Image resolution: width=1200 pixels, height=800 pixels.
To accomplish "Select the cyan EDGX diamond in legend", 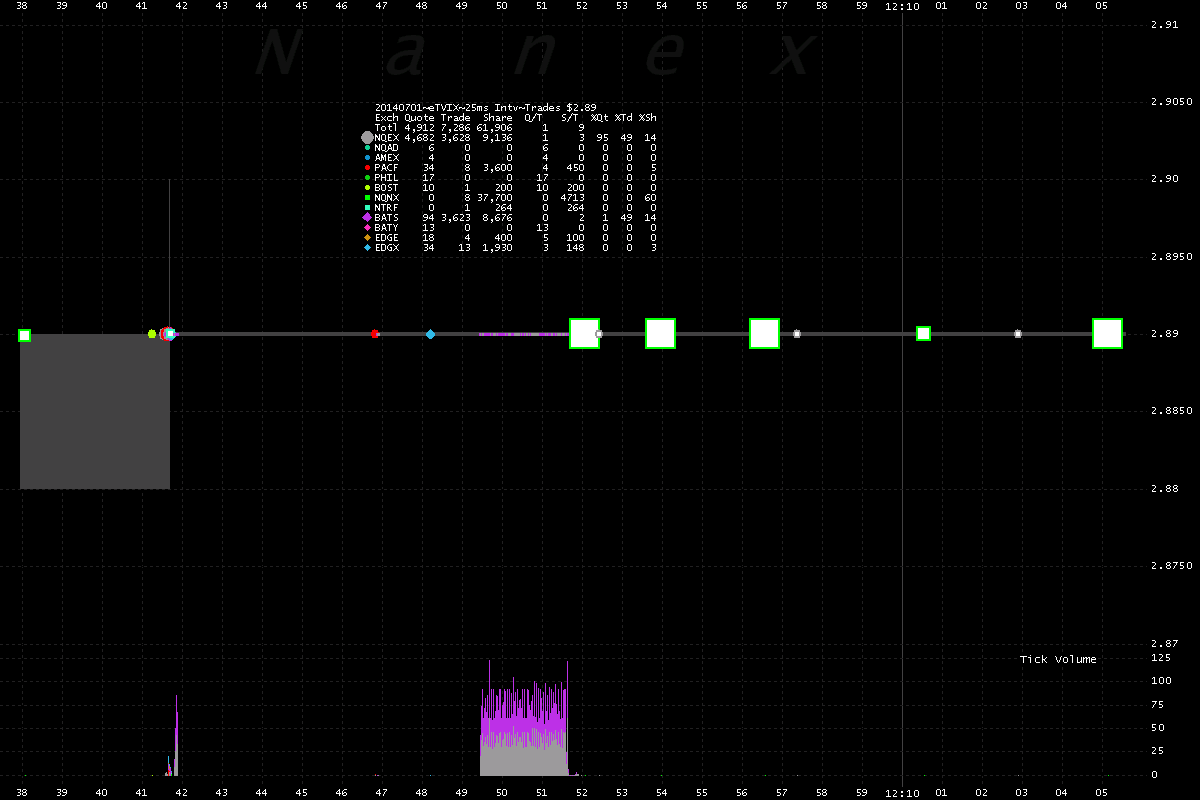I will pyautogui.click(x=368, y=247).
